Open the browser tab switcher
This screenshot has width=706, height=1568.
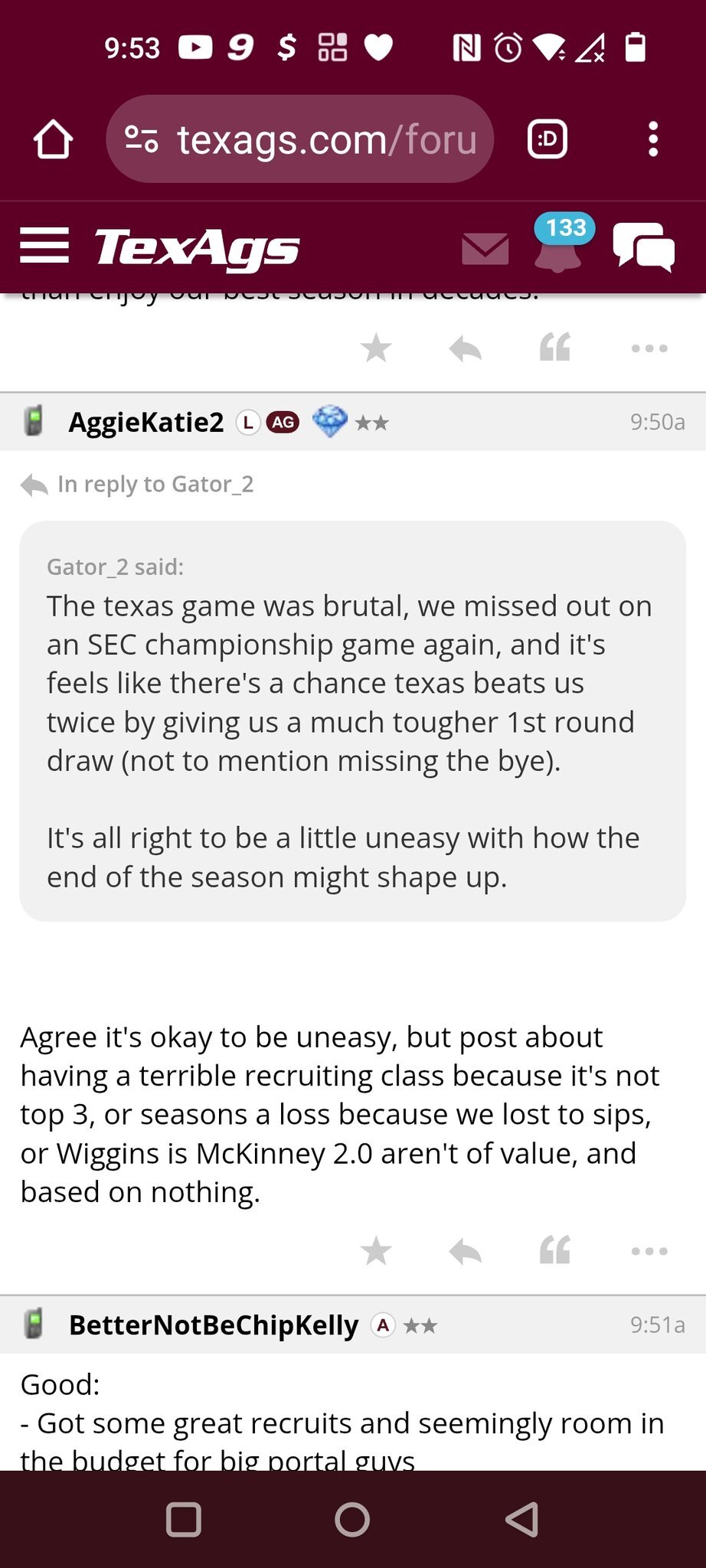tap(547, 139)
